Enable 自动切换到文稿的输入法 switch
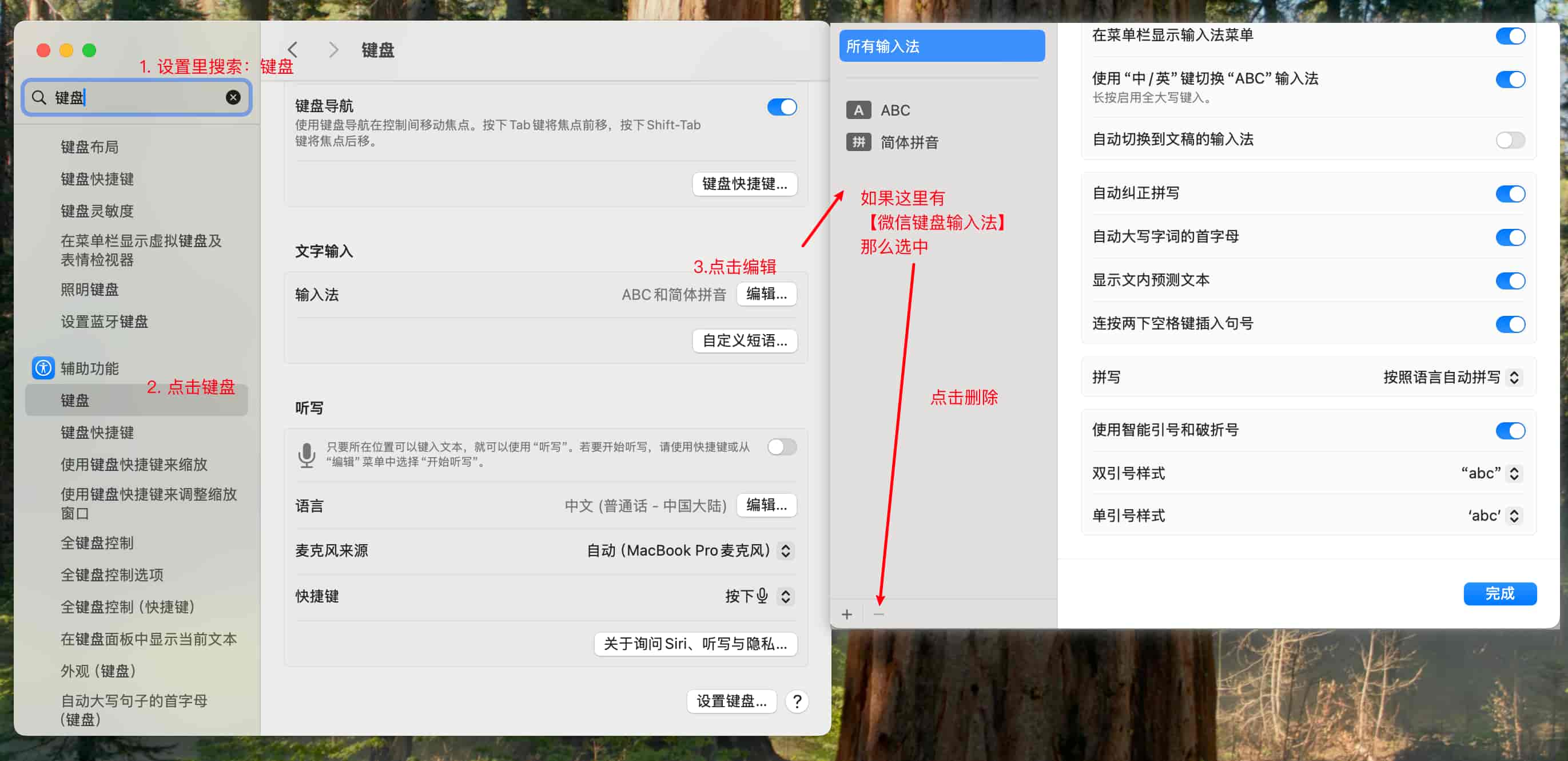The width and height of the screenshot is (1568, 761). pyautogui.click(x=1510, y=140)
